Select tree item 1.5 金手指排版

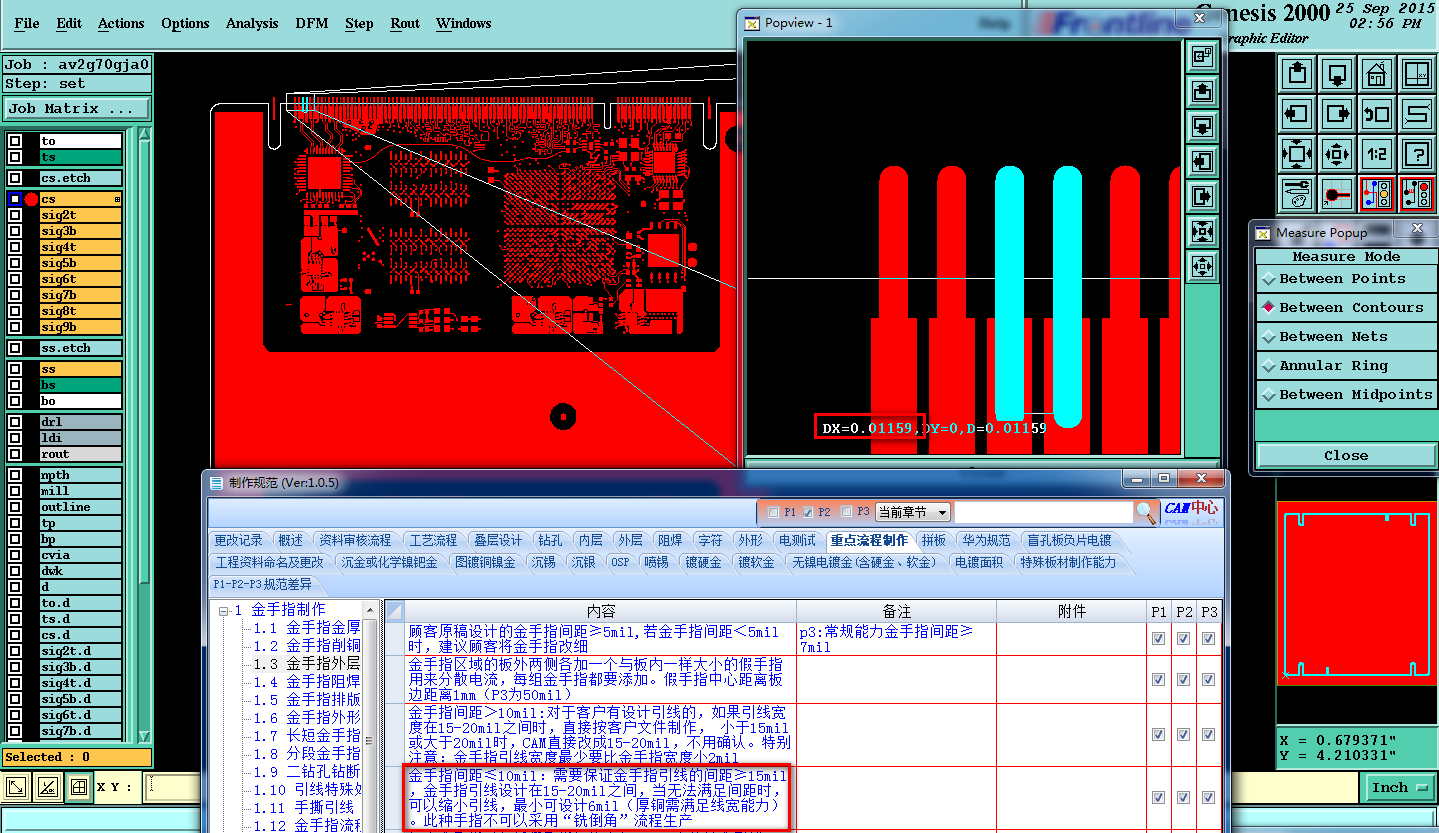pyautogui.click(x=306, y=699)
